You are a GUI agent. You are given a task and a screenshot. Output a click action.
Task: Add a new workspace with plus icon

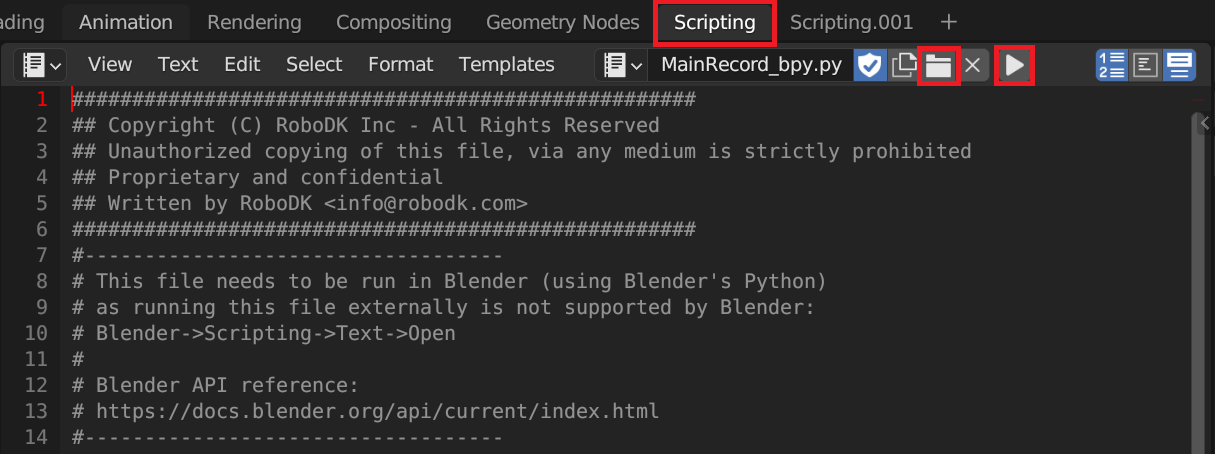pos(949,22)
